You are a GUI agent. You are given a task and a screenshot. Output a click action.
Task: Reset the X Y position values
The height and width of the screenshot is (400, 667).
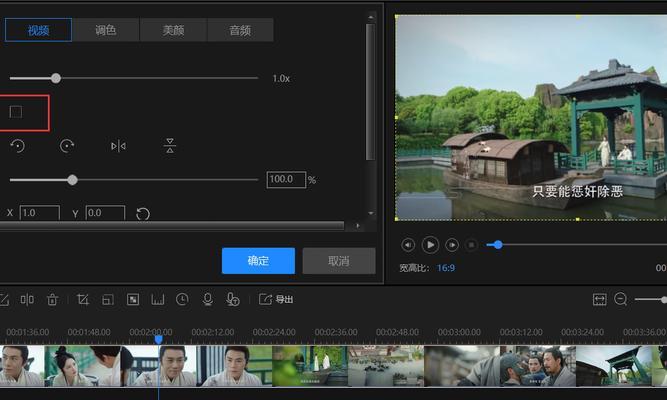(x=143, y=214)
